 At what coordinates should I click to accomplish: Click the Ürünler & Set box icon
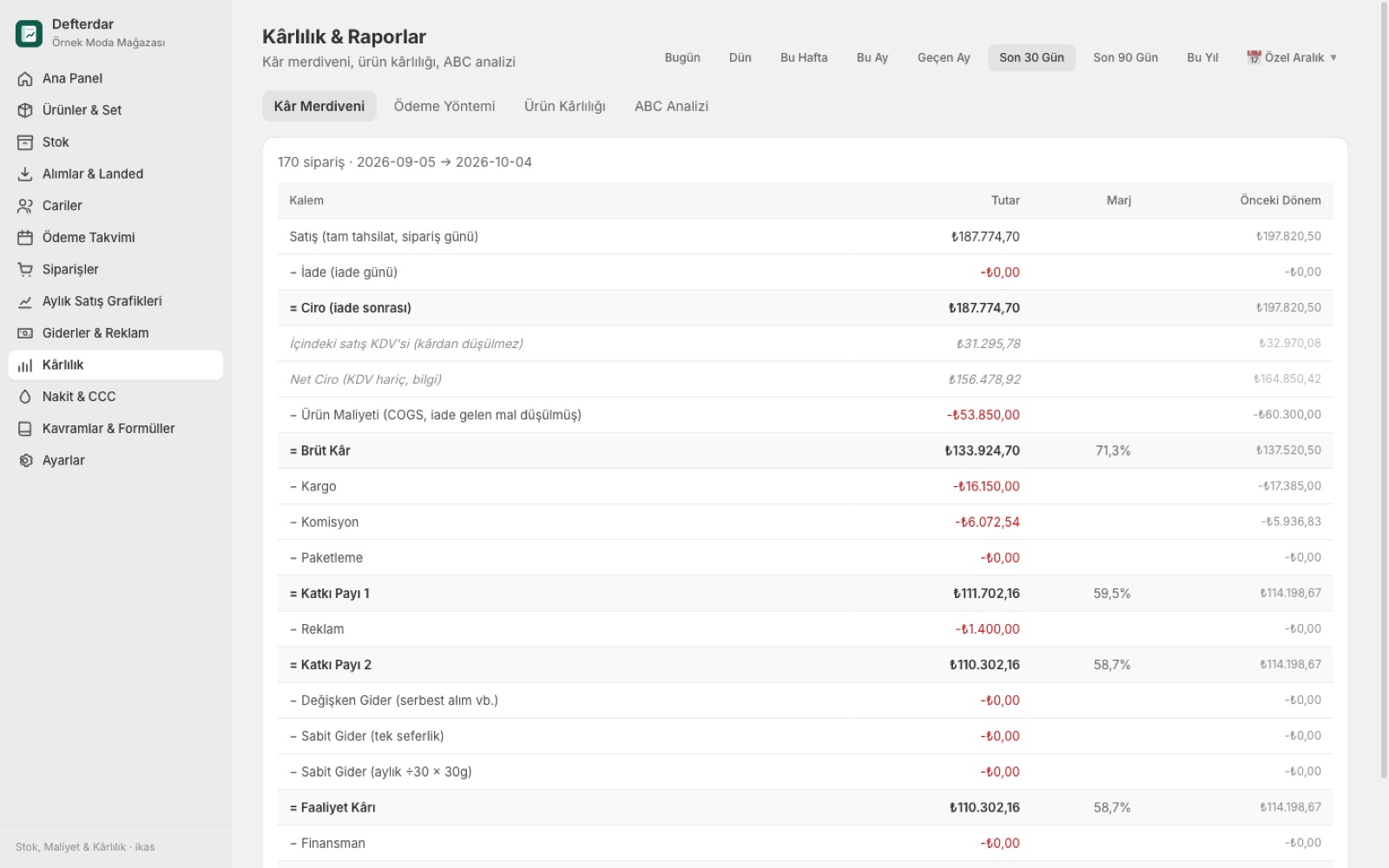click(x=25, y=110)
